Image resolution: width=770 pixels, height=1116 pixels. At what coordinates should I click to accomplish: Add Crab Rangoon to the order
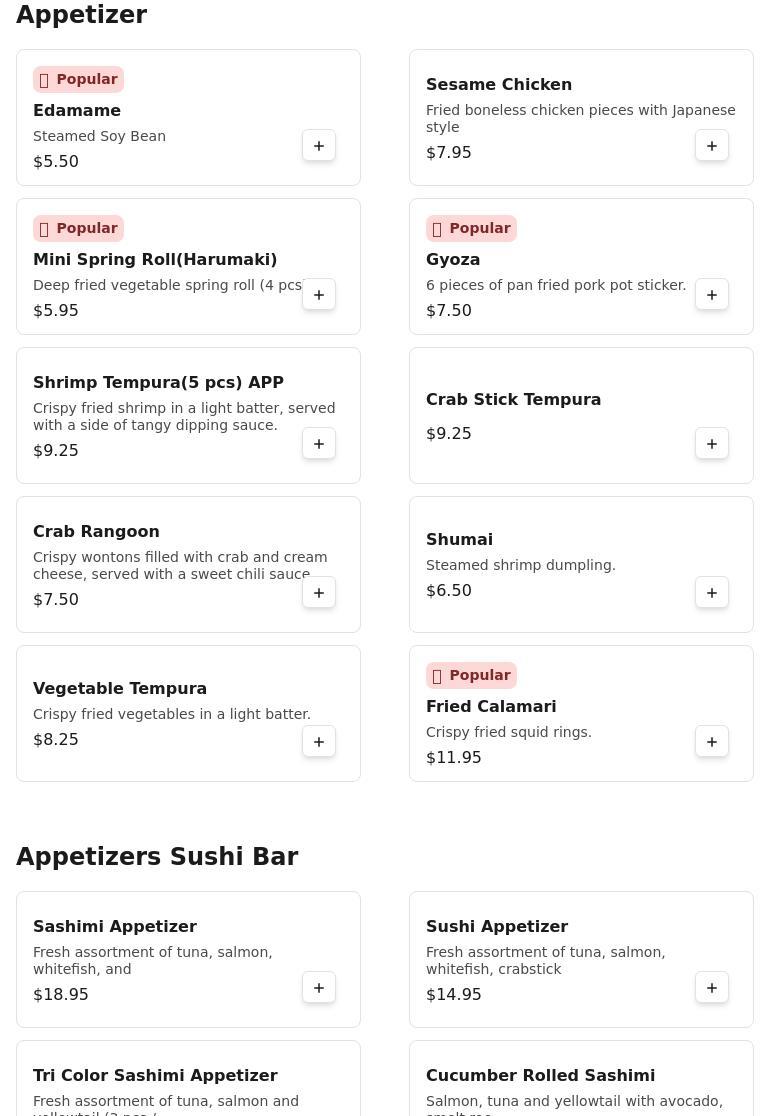[319, 593]
